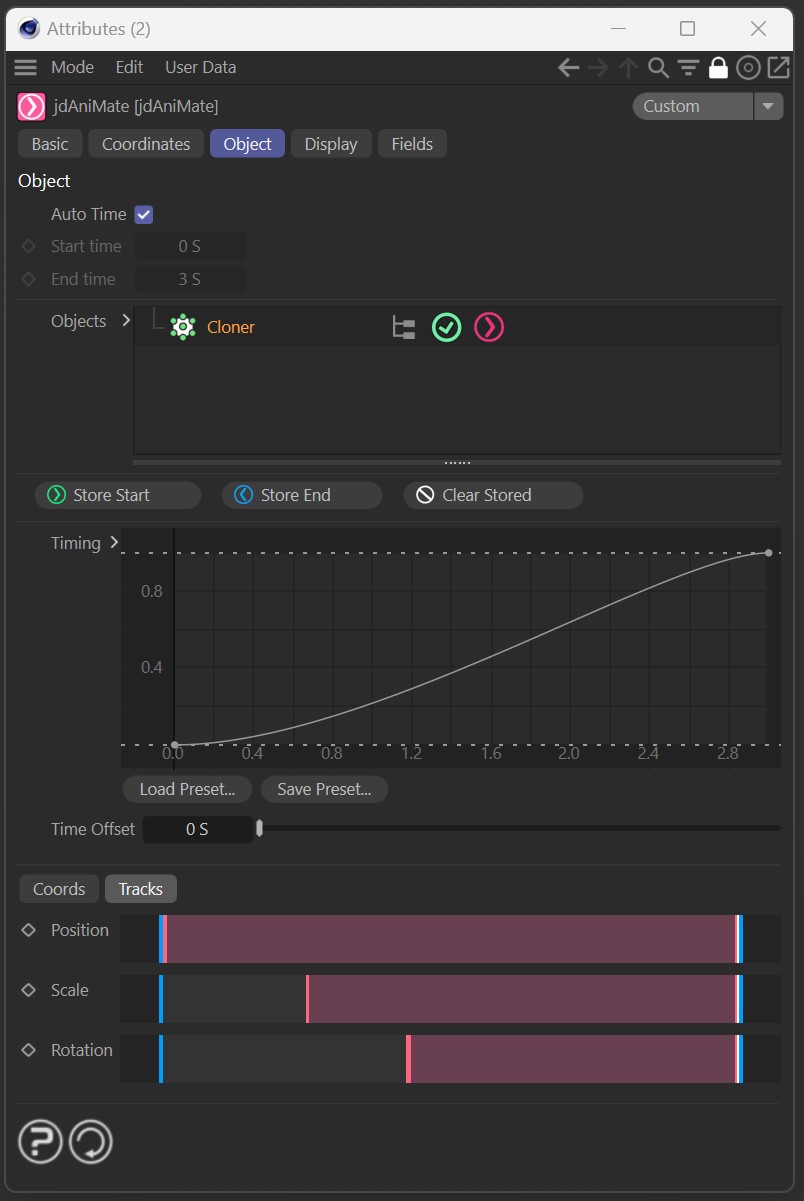This screenshot has height=1201, width=804.
Task: Toggle the Rotation keyframe diamond
Action: (28, 1050)
